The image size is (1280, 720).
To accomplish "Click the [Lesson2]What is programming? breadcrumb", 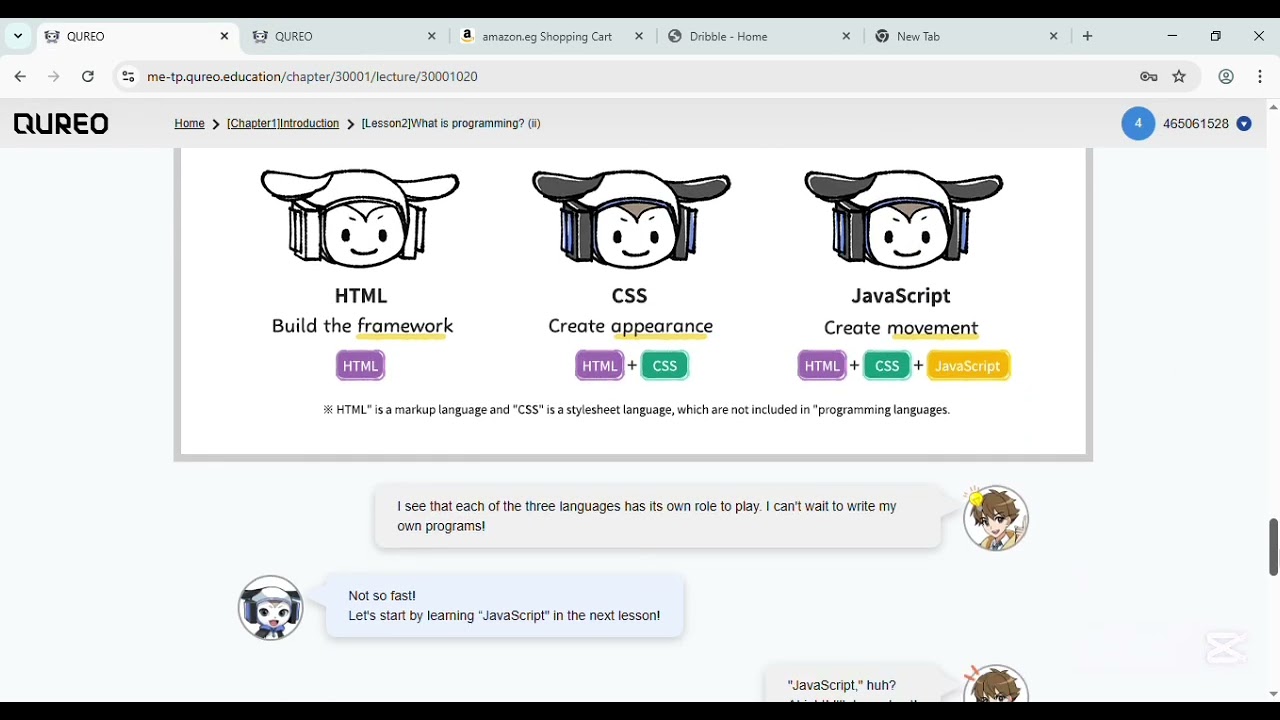I will [x=451, y=124].
